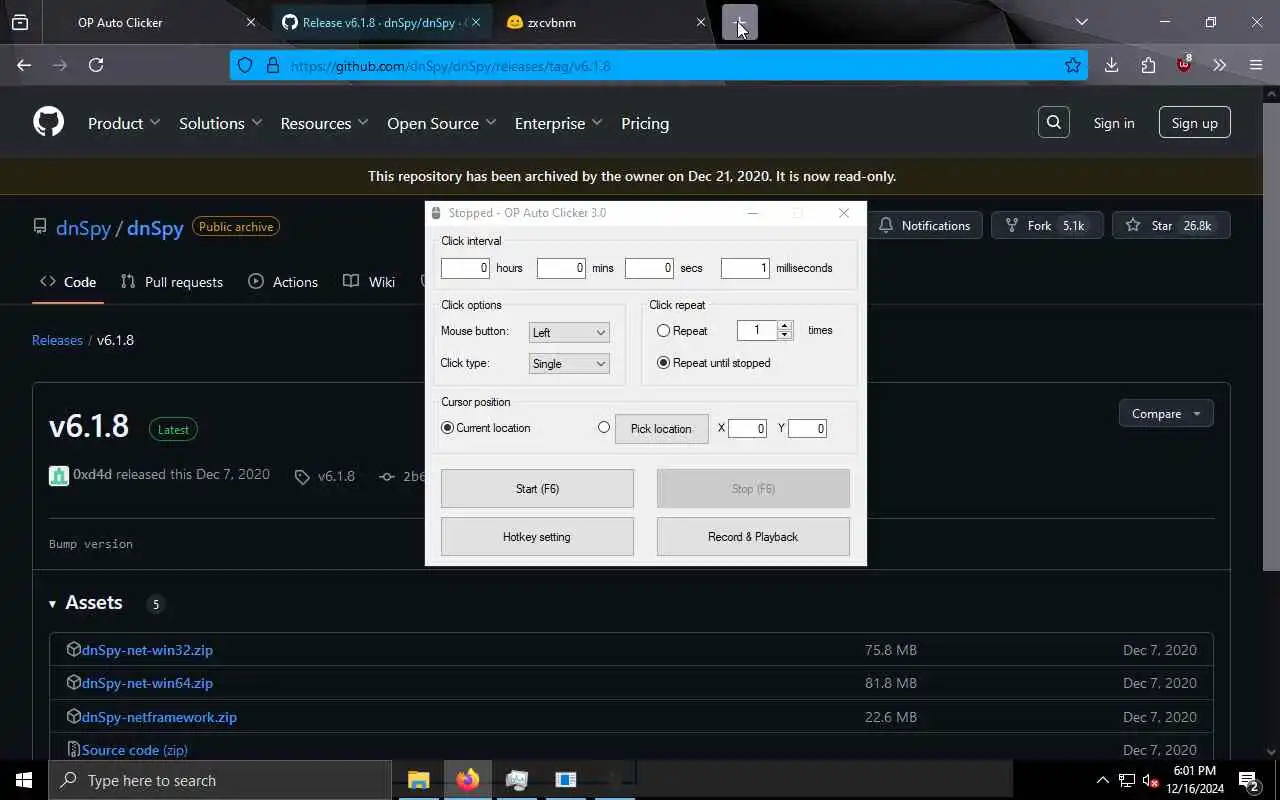The image size is (1280, 800).
Task: Click the Windows Start button
Action: pos(24,780)
